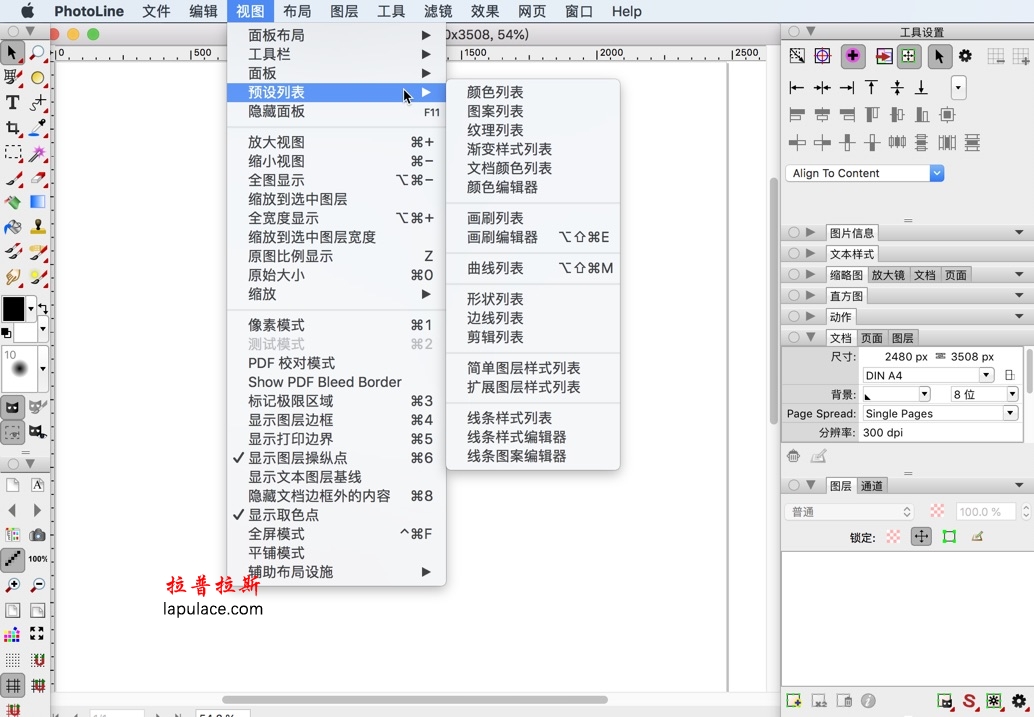Expand the 动作 panel
The height and width of the screenshot is (717, 1034).
pyautogui.click(x=810, y=317)
